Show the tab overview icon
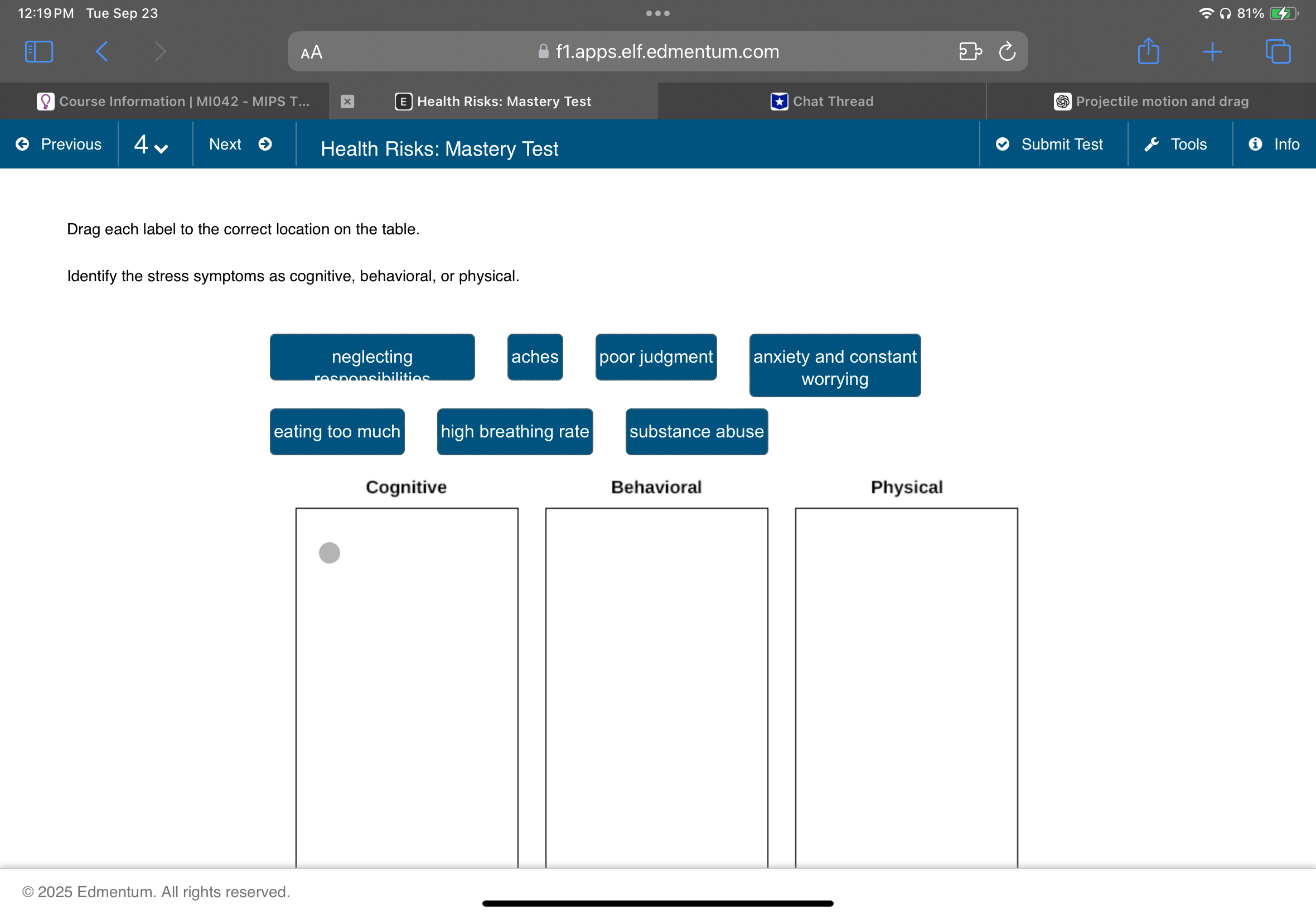 [1277, 51]
